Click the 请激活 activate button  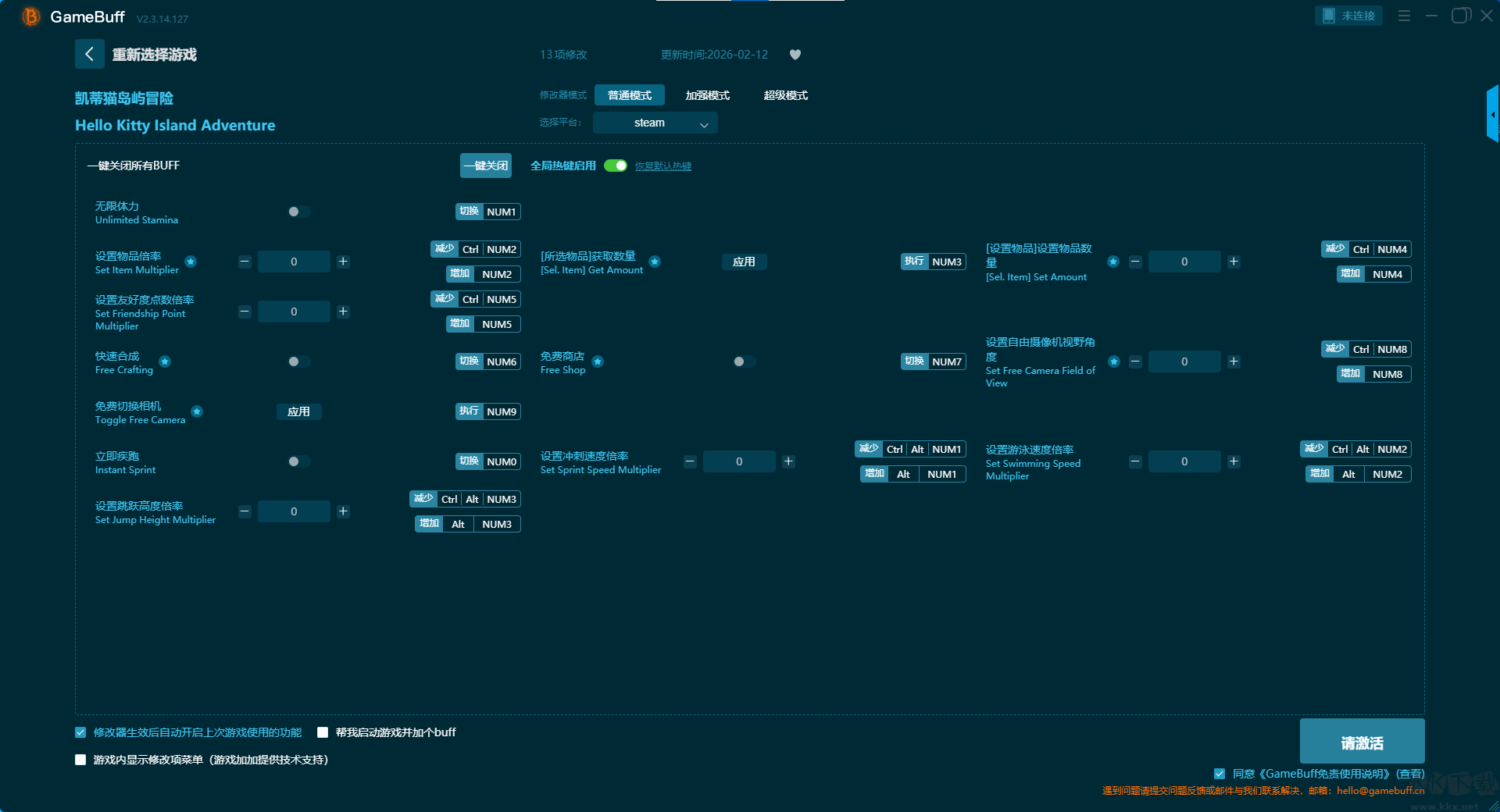click(1362, 742)
